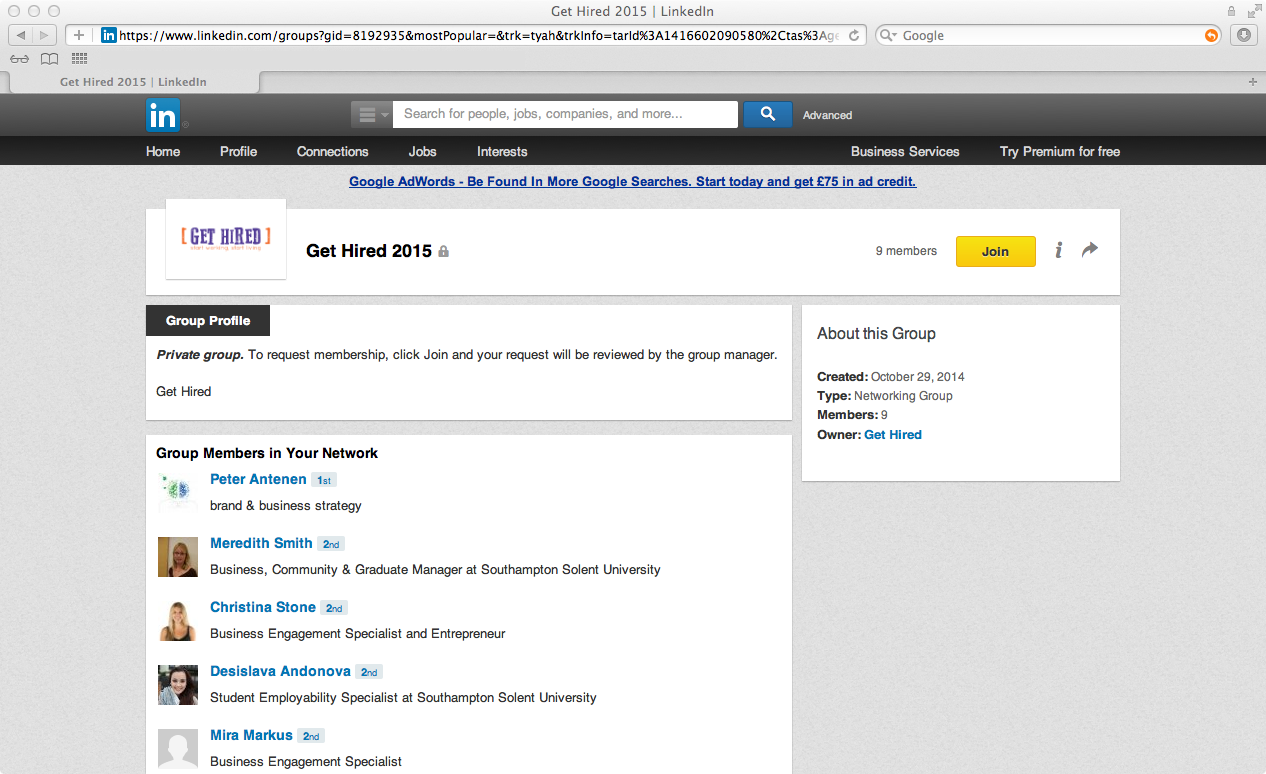
Task: Click the Advanced search link
Action: 827,115
